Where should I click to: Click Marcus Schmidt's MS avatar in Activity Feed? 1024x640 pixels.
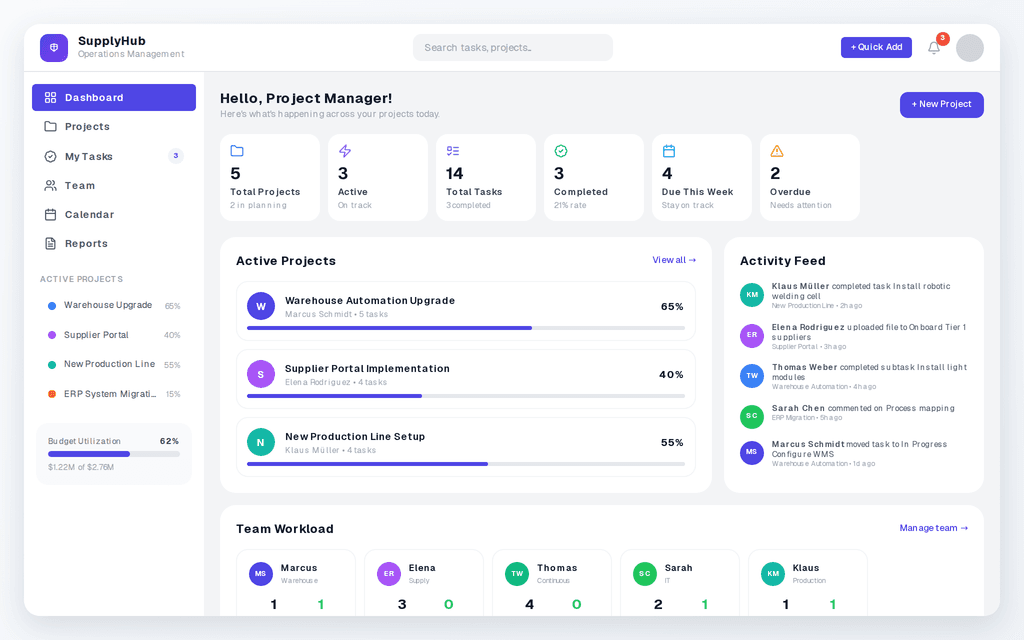(752, 452)
